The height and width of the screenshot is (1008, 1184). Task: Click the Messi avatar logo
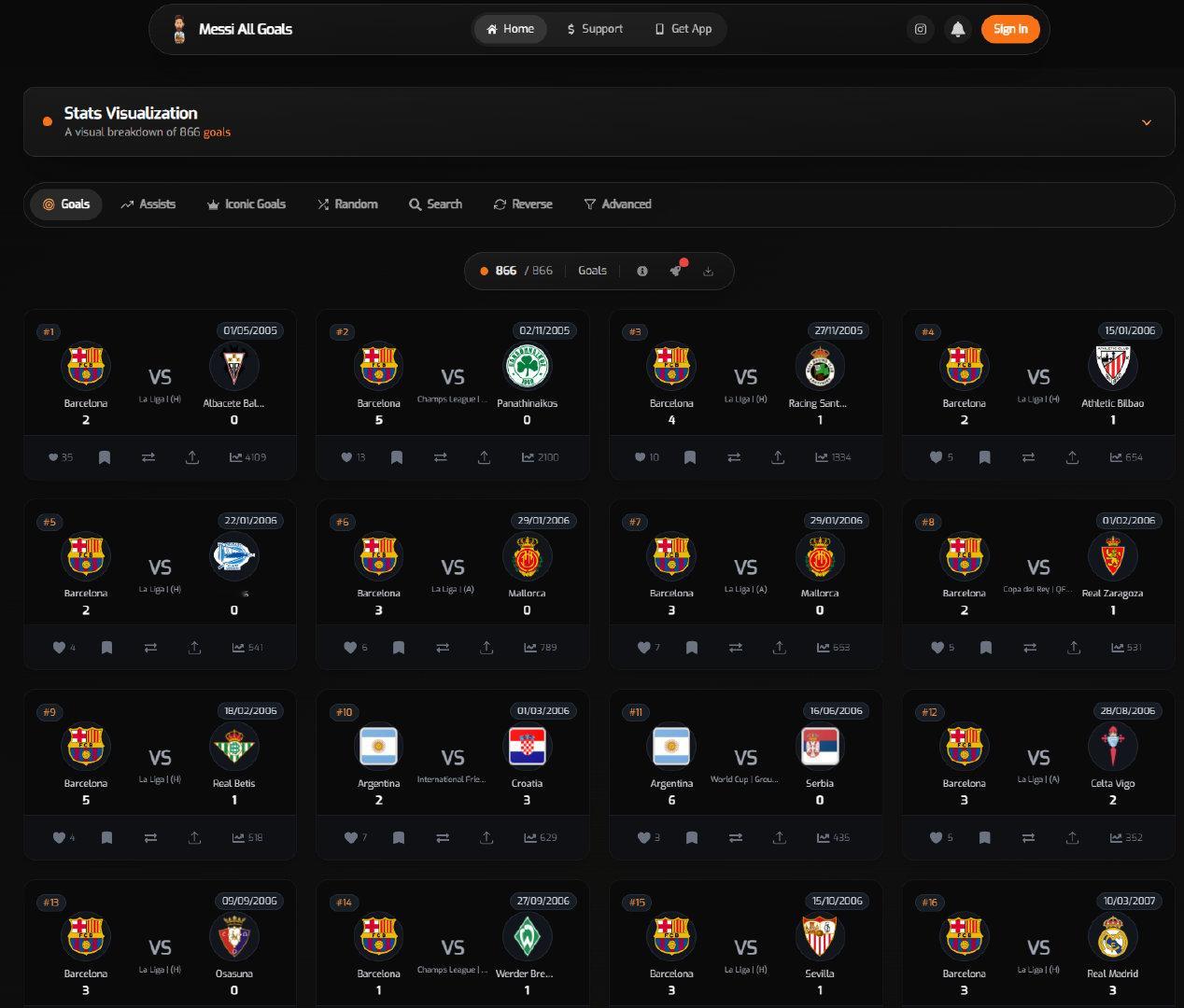179,29
